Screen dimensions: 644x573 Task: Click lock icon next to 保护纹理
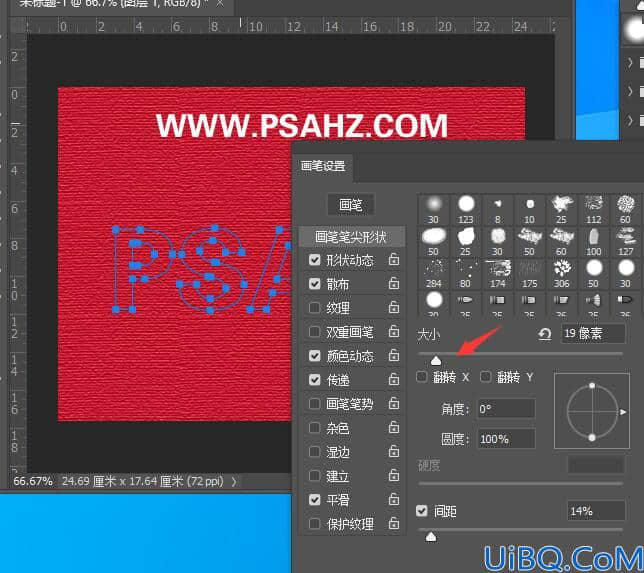394,523
